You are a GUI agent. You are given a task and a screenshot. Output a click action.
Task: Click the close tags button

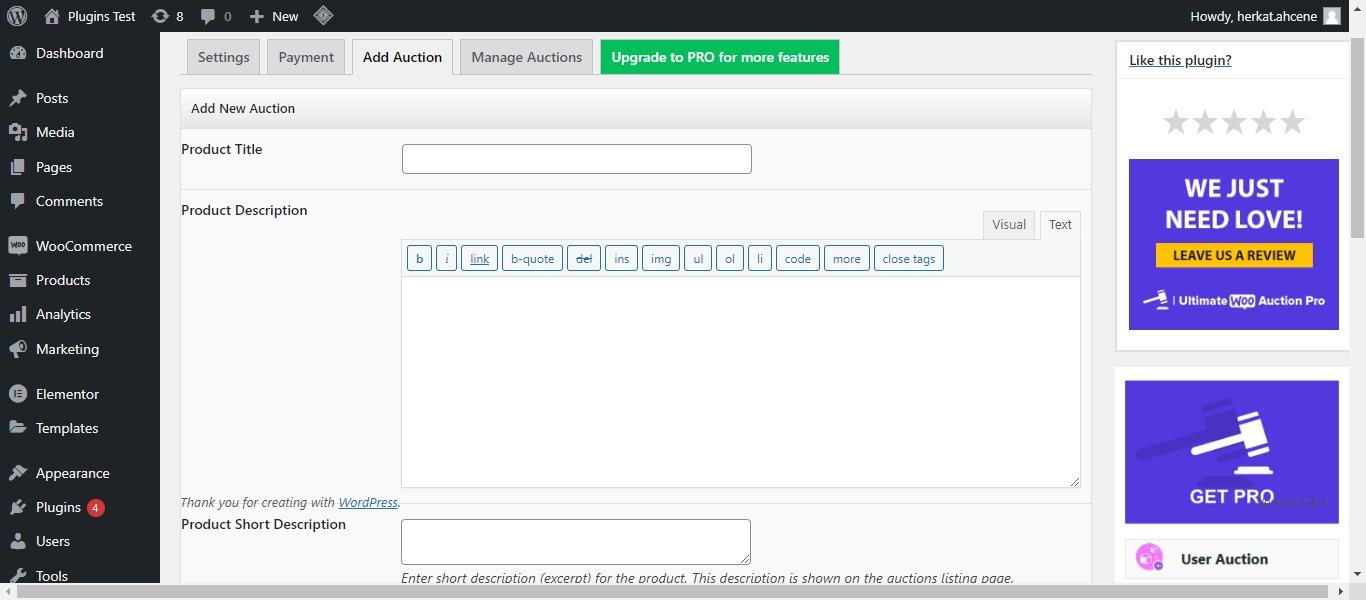909,258
